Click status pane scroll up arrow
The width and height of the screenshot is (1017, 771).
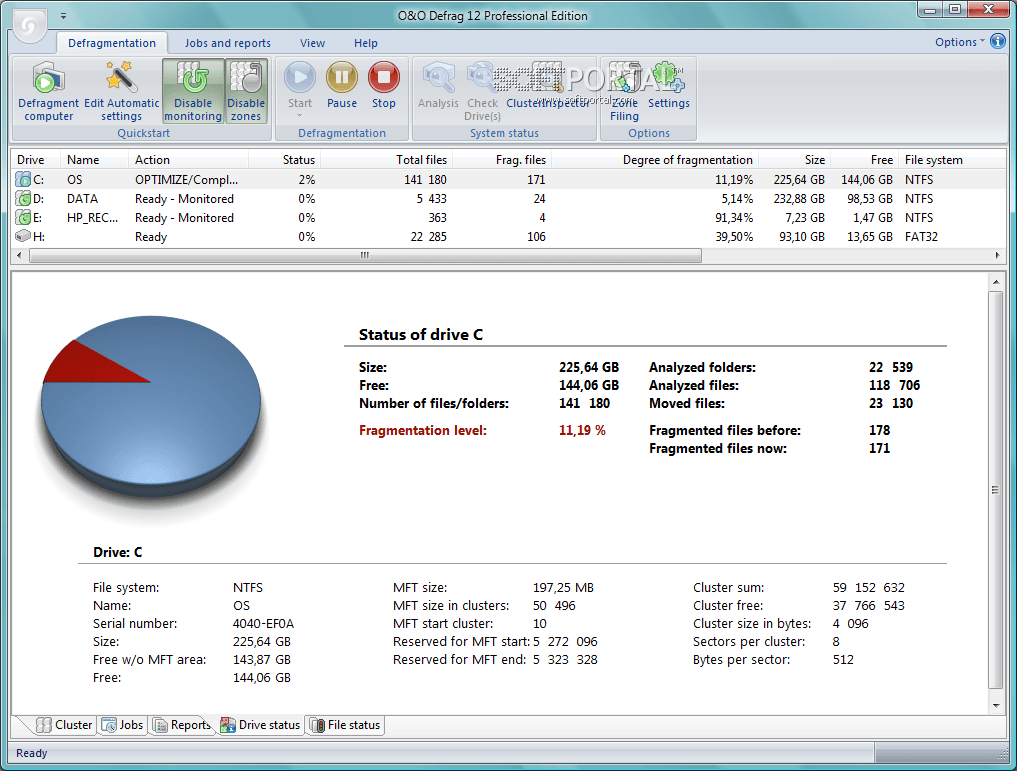(x=996, y=282)
